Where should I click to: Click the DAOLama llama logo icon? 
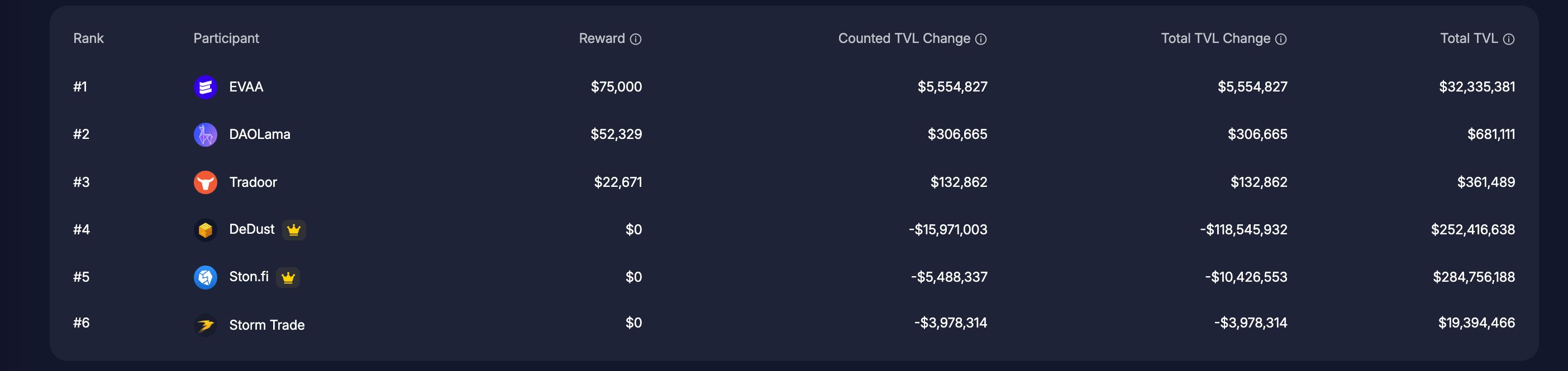coord(205,134)
